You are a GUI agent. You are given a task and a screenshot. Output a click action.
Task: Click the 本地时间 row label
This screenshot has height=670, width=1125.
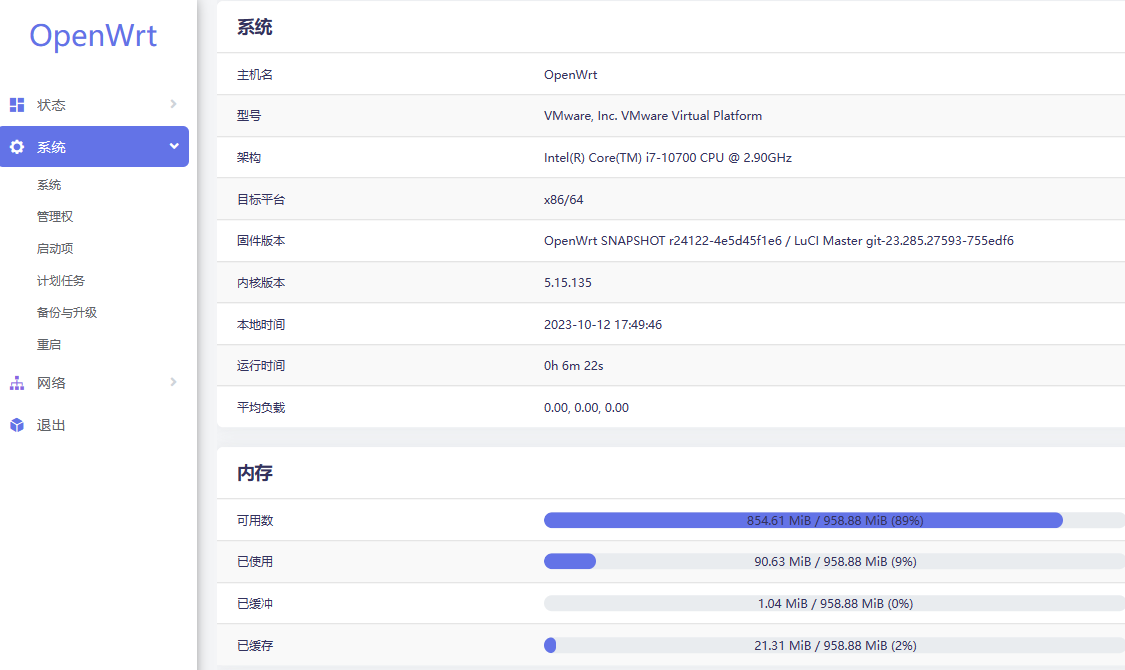(x=261, y=324)
